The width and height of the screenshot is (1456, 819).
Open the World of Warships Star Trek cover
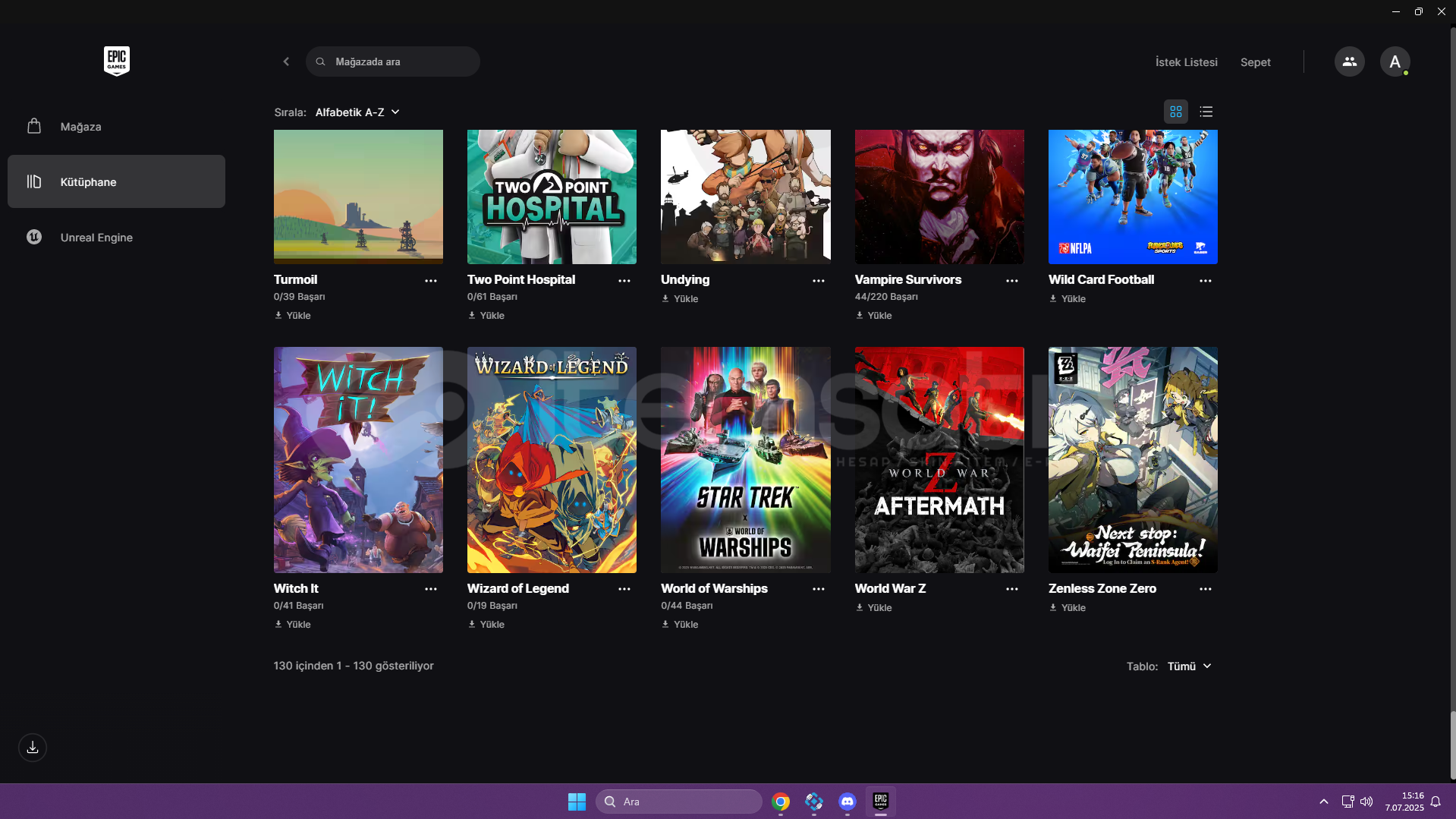coord(746,460)
